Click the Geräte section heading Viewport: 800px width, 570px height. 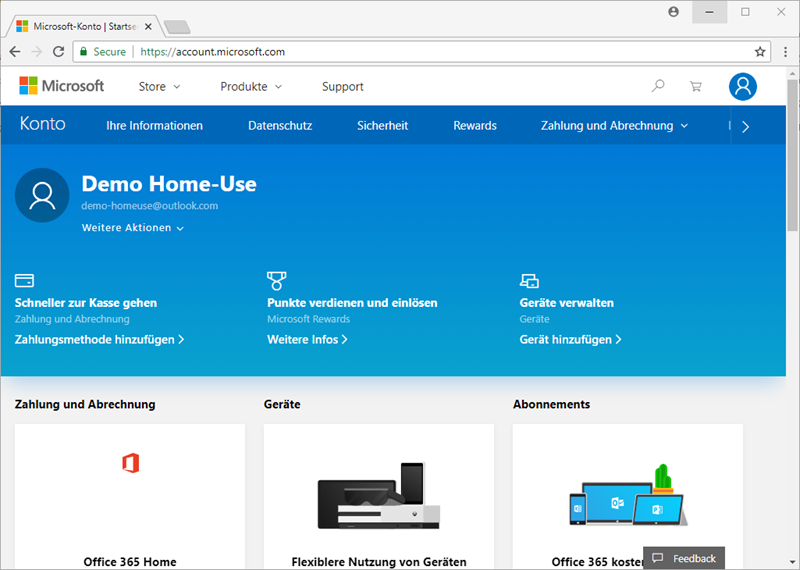pos(282,404)
